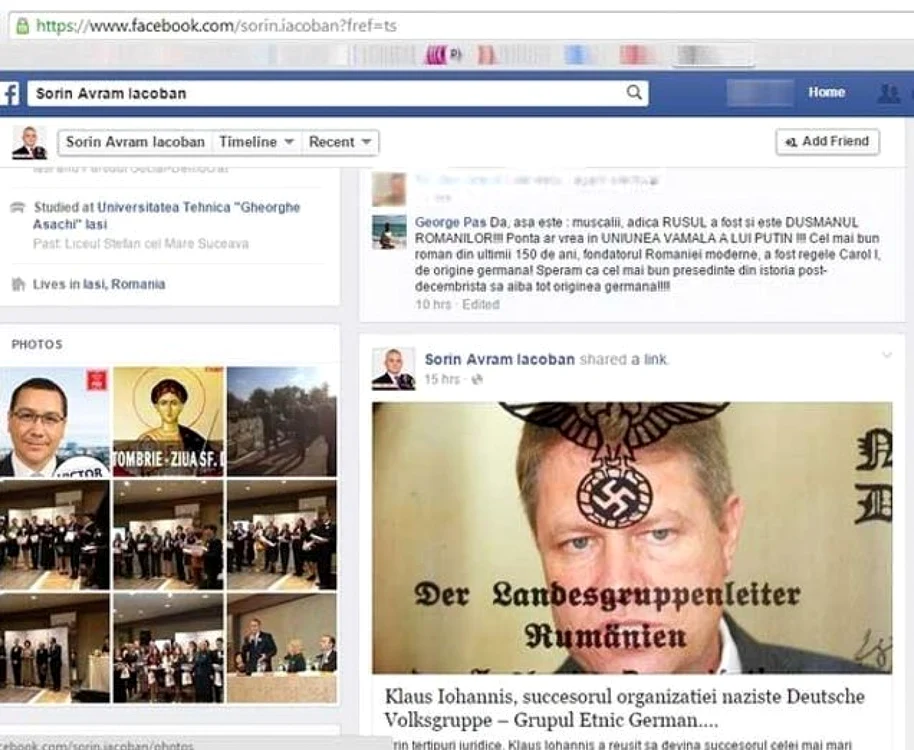914x750 pixels.
Task: Click the green padlock security icon
Action: 22,26
